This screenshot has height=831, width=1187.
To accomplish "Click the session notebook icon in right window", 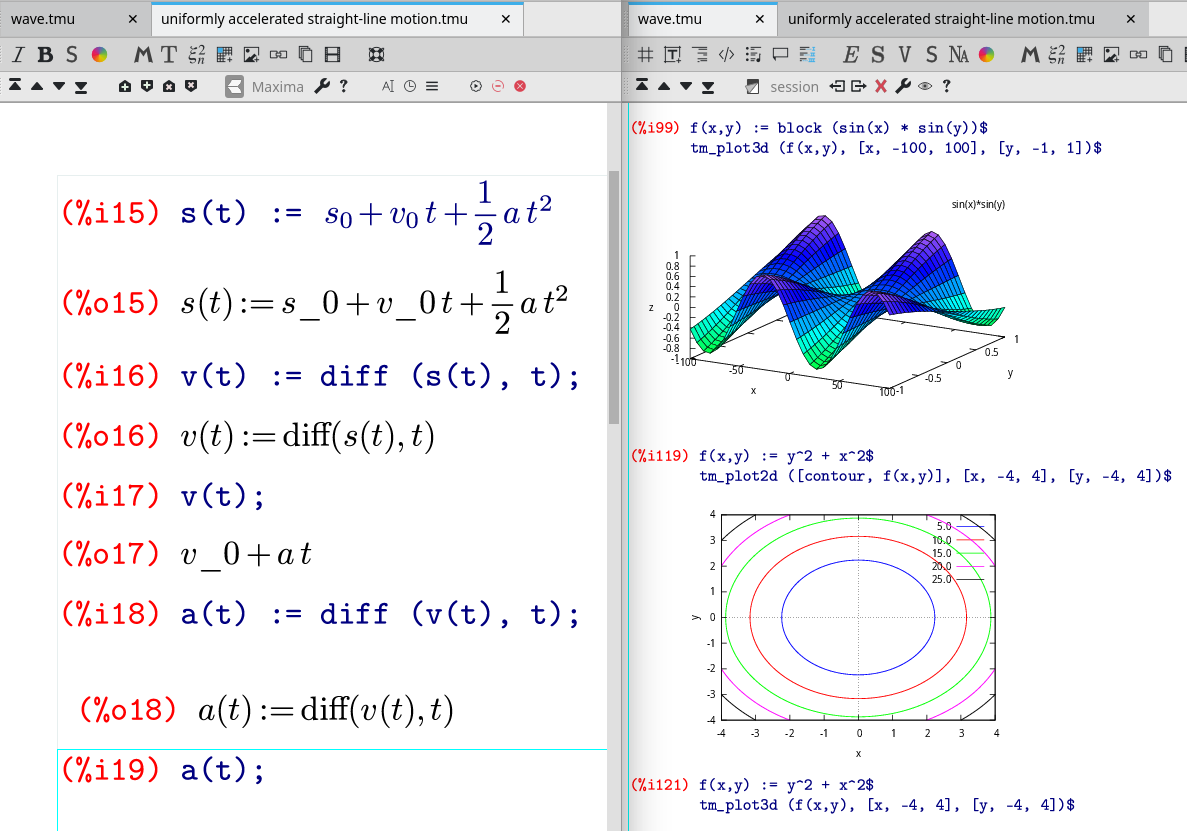I will click(x=752, y=86).
